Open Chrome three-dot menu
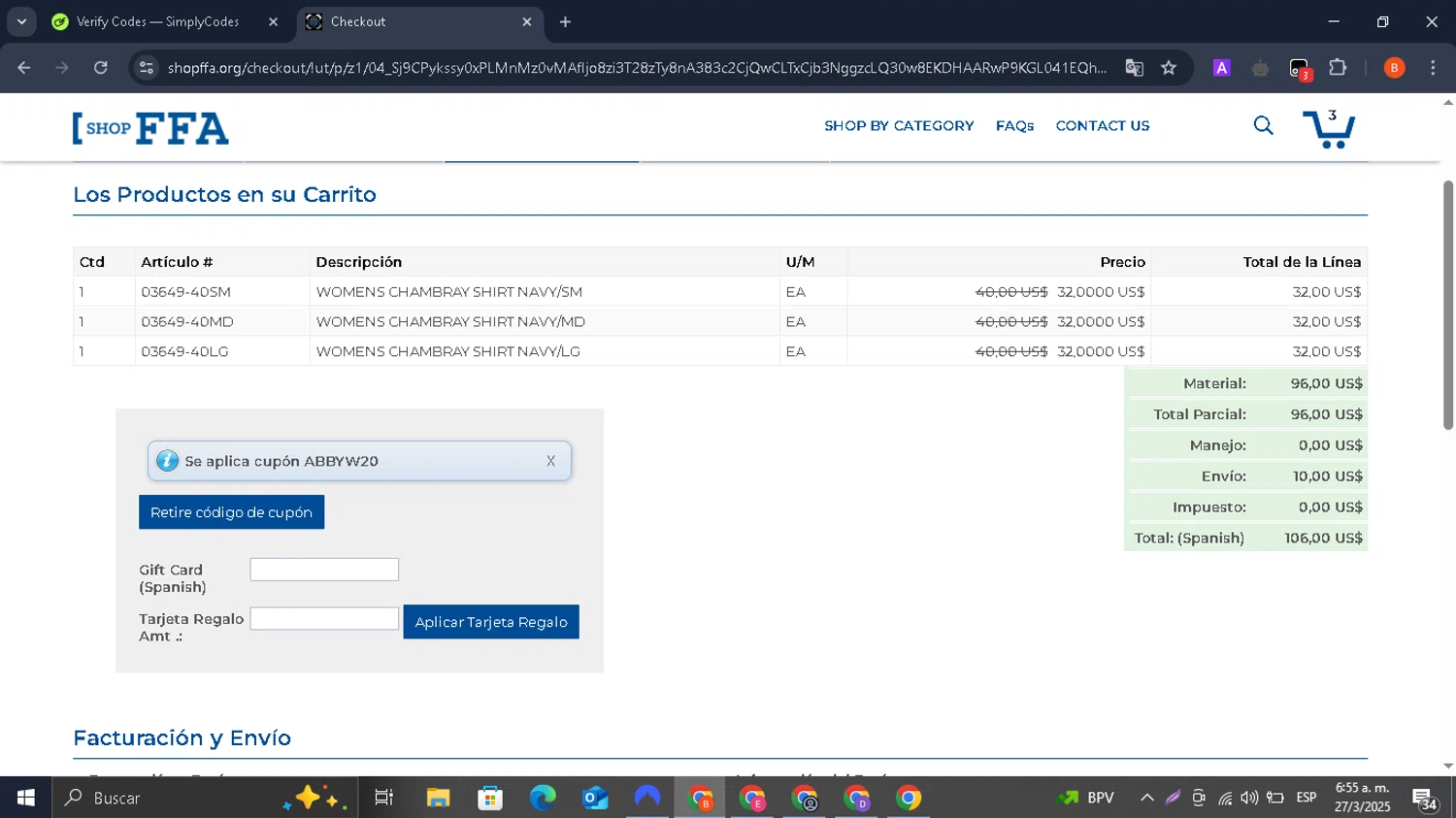This screenshot has height=818, width=1456. (x=1433, y=67)
